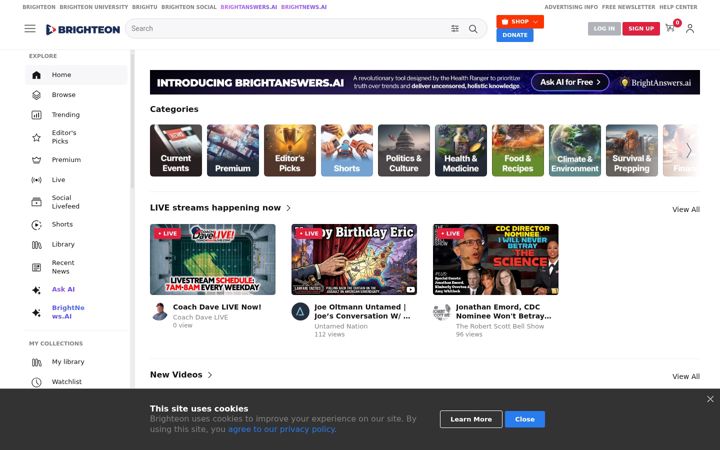
Task: Click the Learn More cookie button
Action: [471, 419]
